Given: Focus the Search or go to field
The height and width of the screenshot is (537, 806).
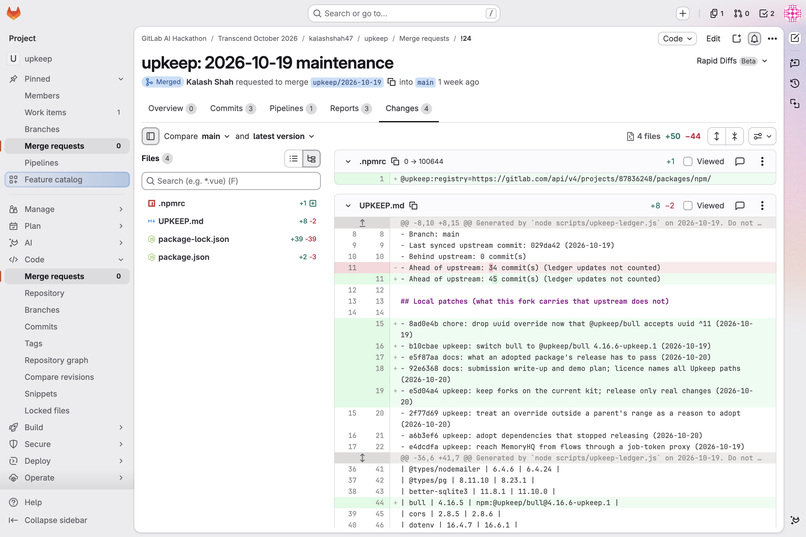Looking at the screenshot, I should tap(404, 13).
